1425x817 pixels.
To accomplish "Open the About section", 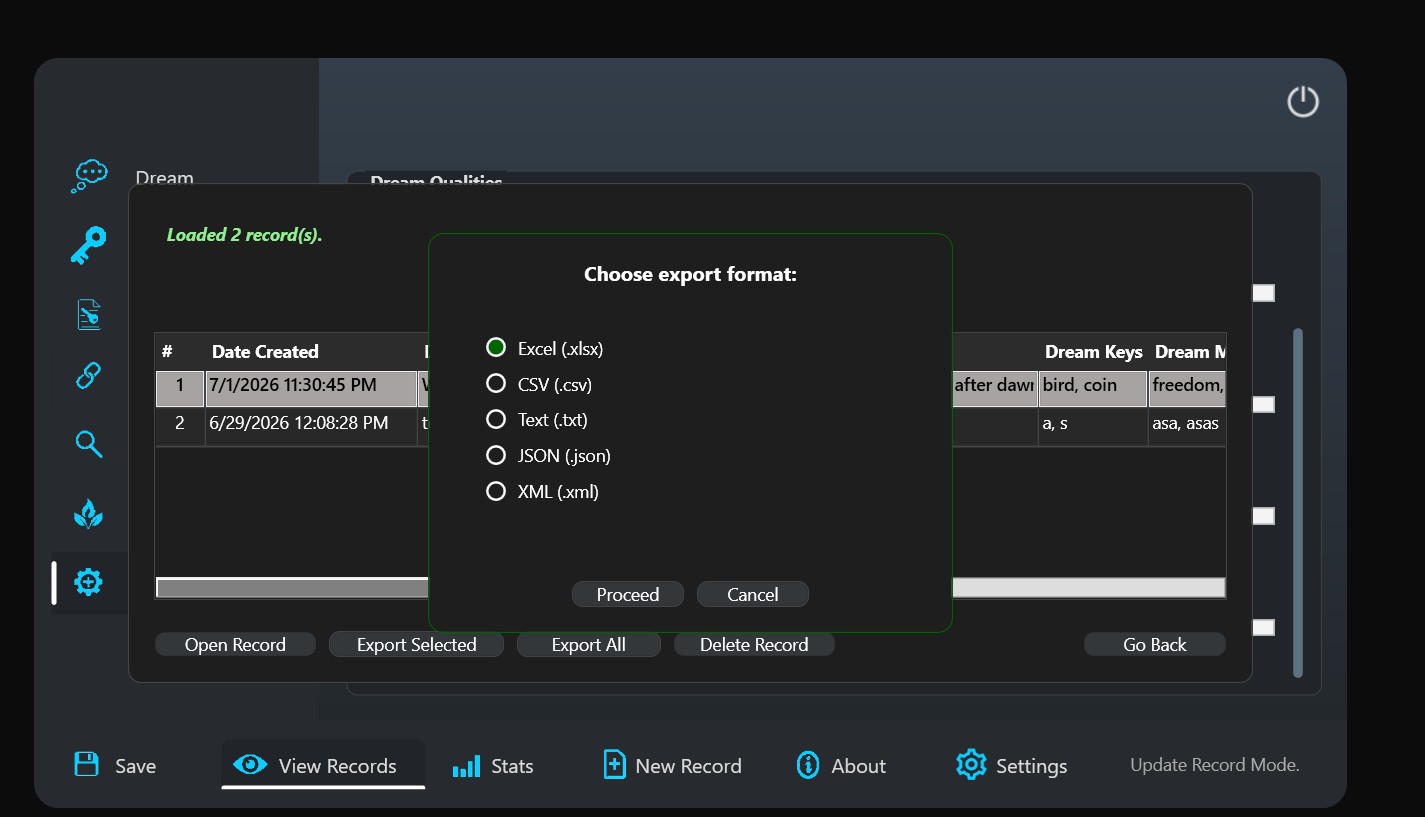I will point(841,766).
